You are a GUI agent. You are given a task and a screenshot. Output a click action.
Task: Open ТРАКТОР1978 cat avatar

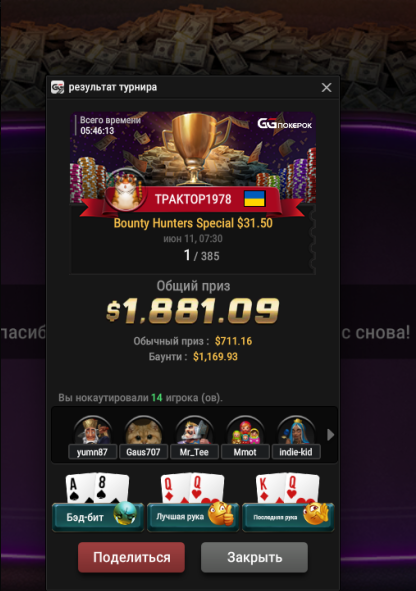127,192
